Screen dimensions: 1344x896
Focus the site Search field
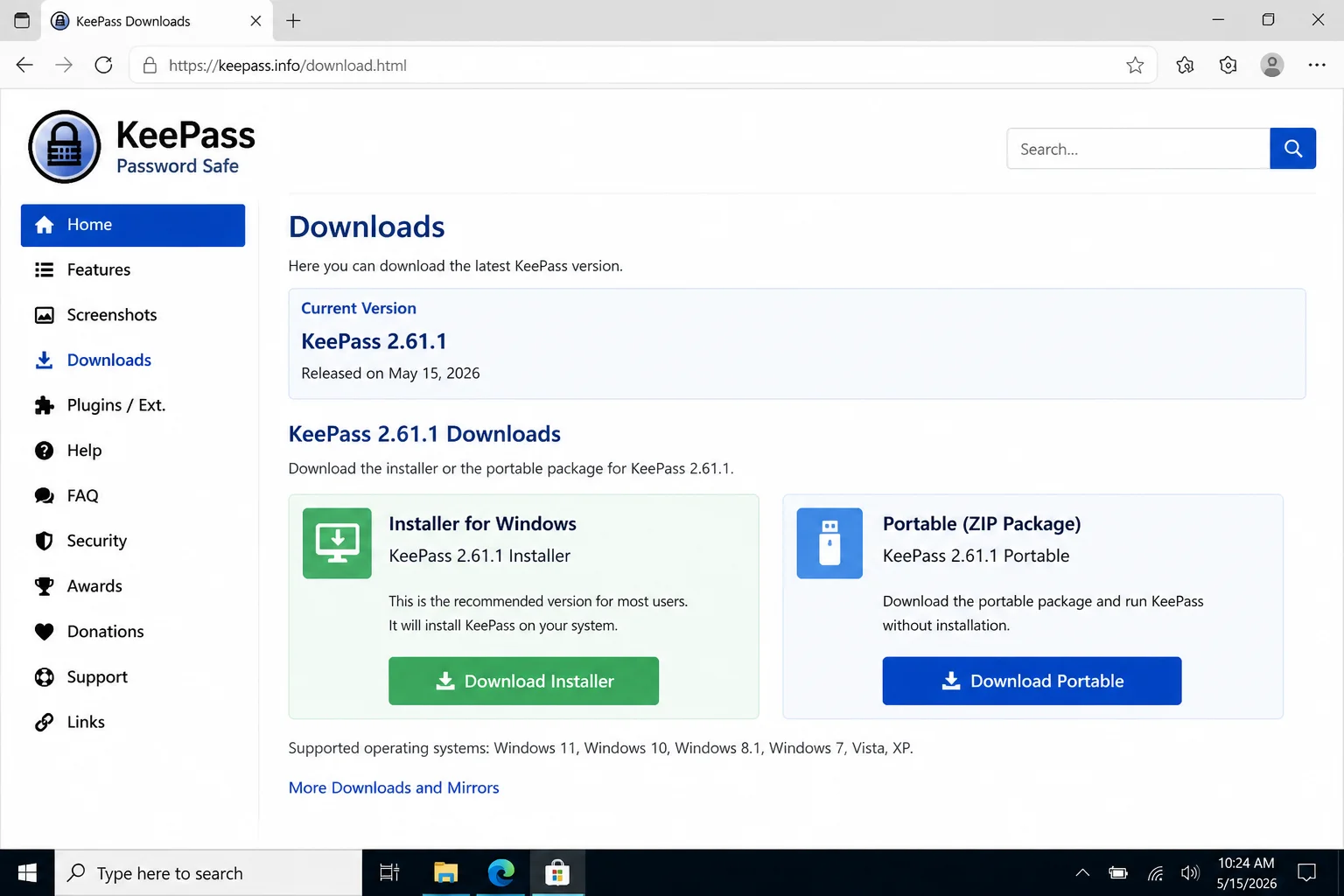click(1137, 149)
